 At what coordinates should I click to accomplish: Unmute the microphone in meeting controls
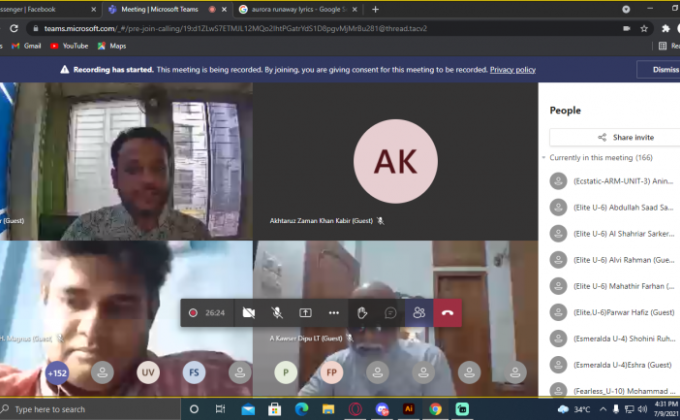(276, 312)
